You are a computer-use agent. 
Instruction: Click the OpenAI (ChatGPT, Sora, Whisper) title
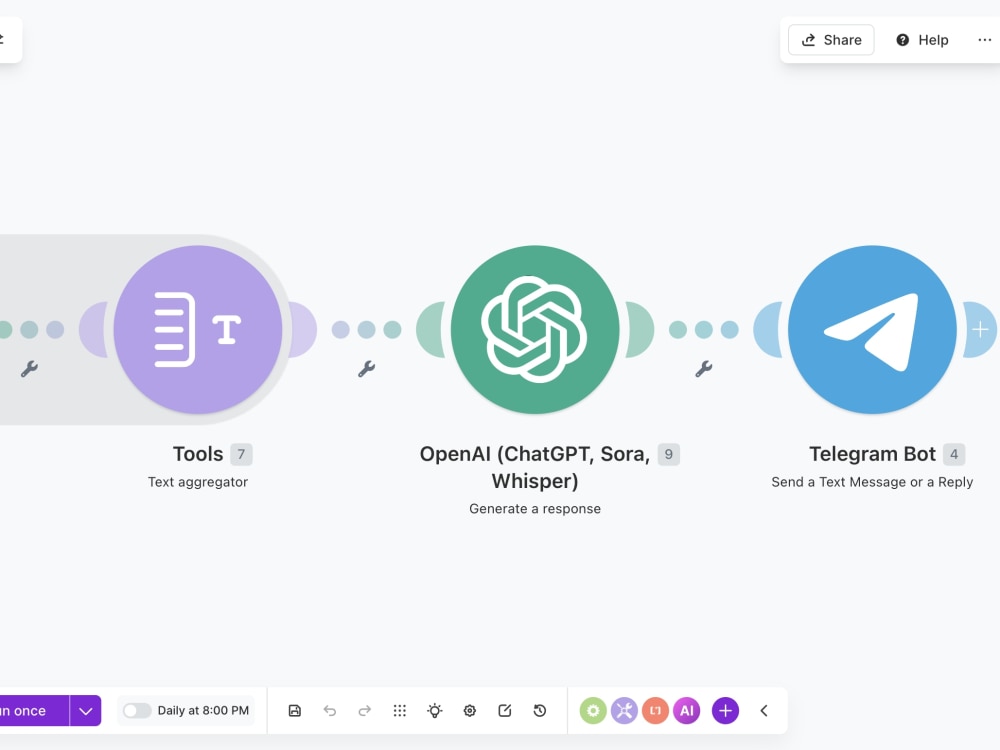coord(534,467)
